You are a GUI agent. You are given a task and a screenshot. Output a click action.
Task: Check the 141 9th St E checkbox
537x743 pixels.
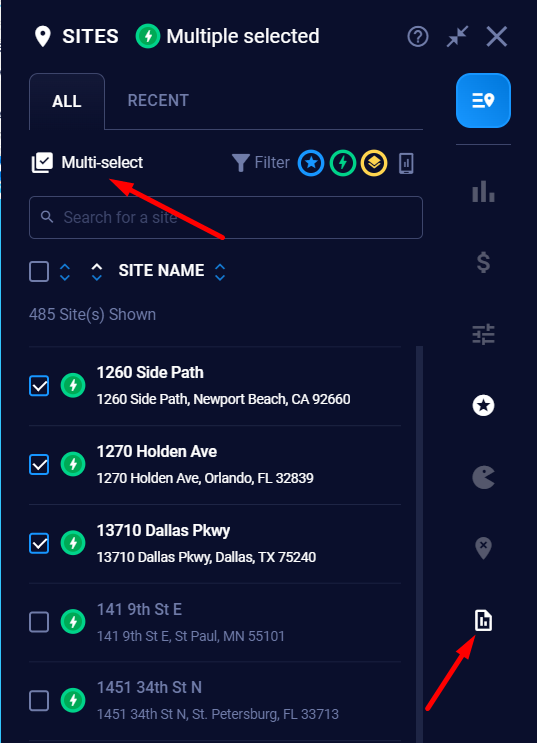(x=39, y=622)
